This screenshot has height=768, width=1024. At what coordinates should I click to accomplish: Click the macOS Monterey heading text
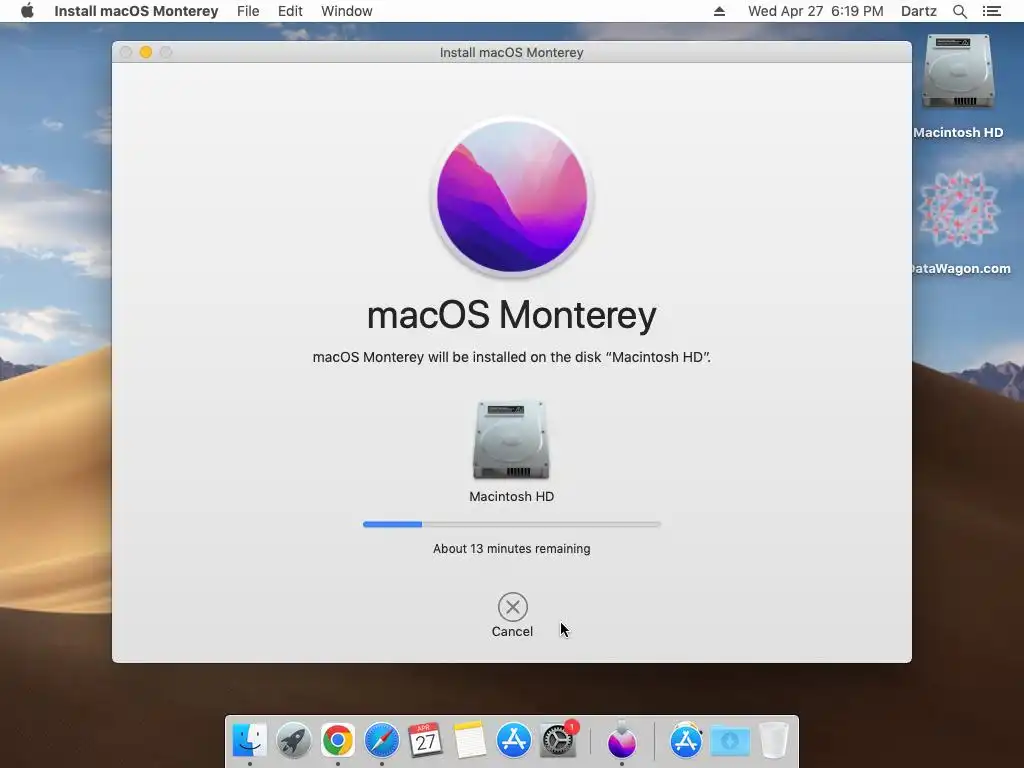tap(511, 315)
